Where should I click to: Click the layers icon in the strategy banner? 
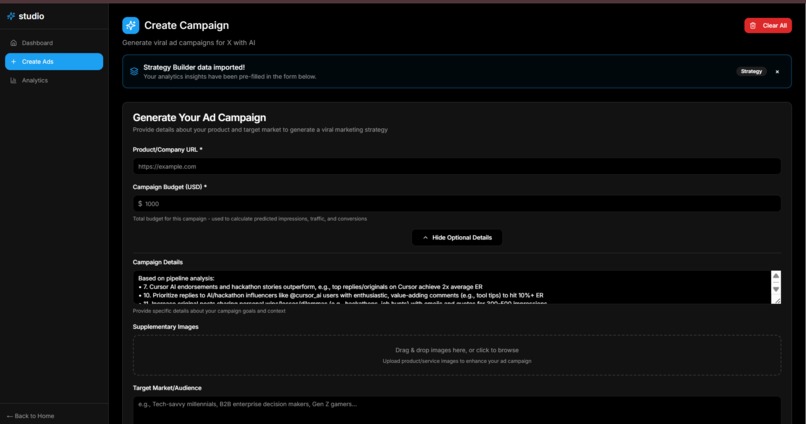point(134,71)
